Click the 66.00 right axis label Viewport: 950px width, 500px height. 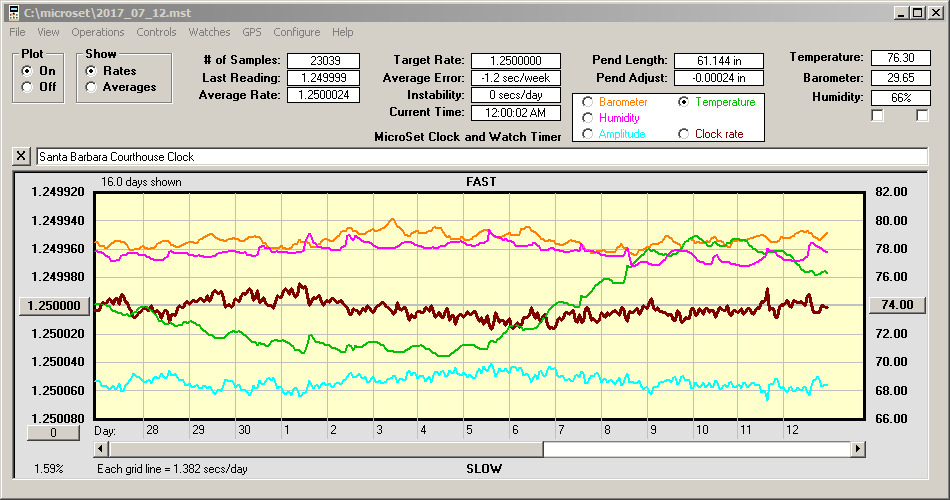coord(891,419)
